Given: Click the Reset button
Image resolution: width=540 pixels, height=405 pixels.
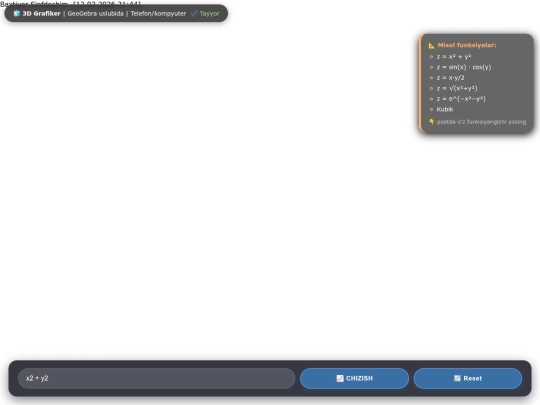Looking at the screenshot, I should click(468, 378).
